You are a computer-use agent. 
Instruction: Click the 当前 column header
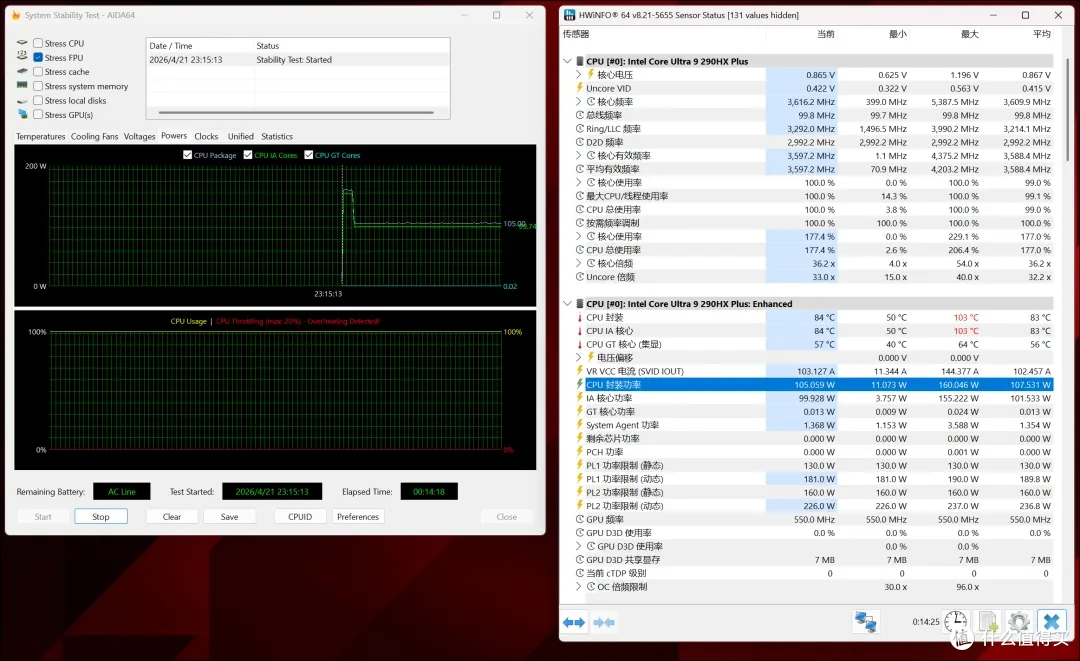[x=825, y=34]
